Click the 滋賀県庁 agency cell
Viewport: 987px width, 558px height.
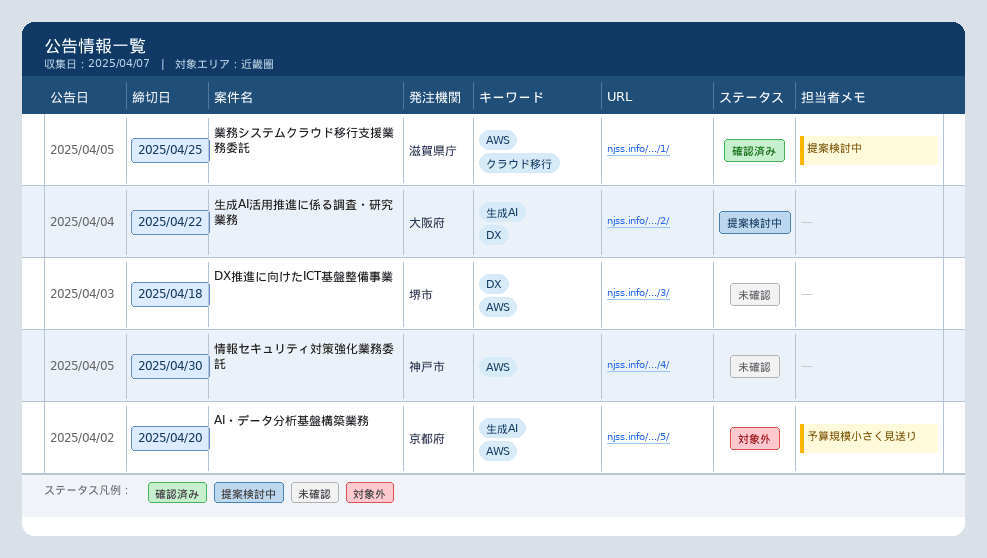pyautogui.click(x=433, y=151)
